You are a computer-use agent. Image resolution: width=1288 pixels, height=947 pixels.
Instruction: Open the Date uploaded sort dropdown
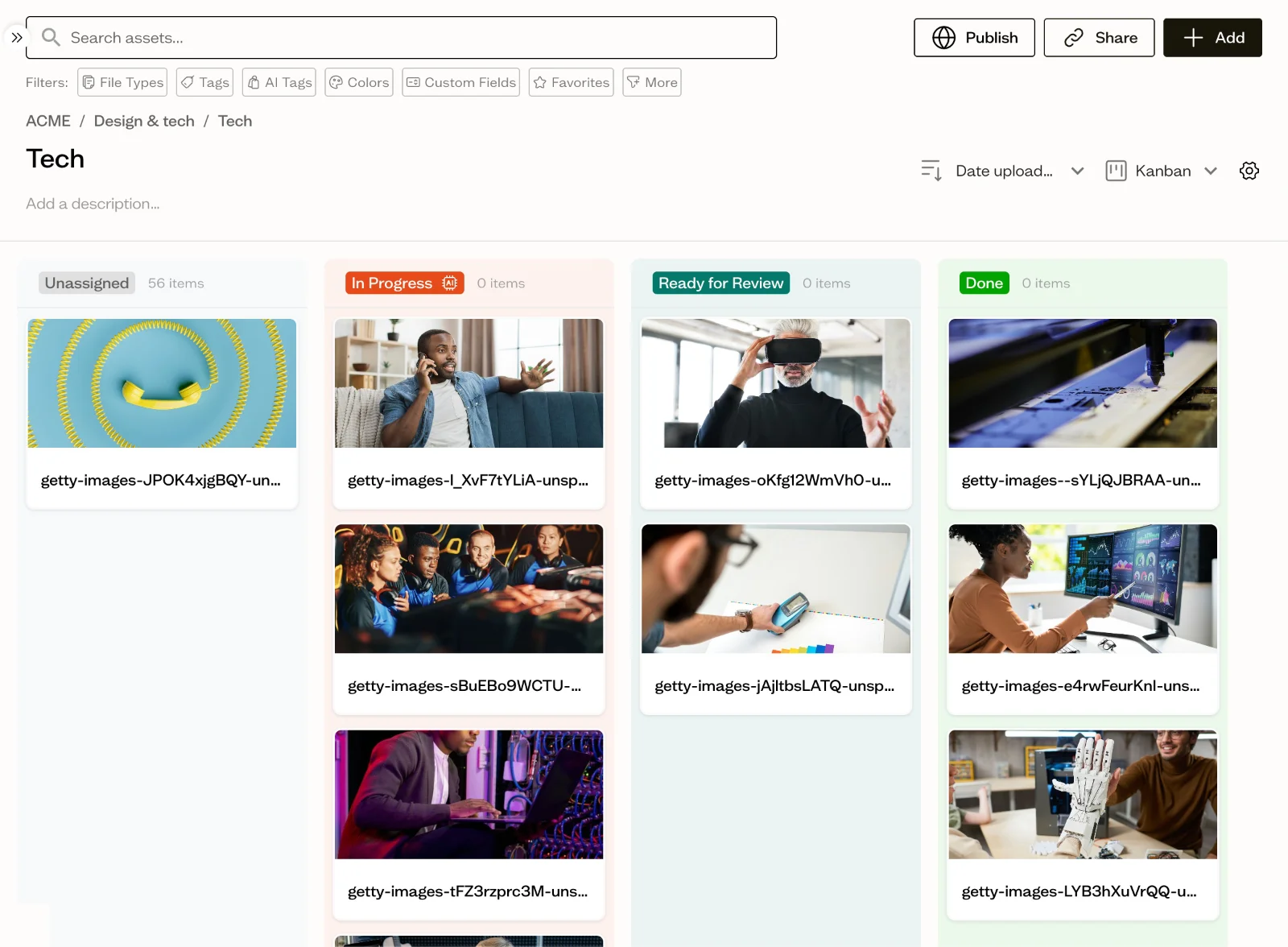pos(1003,171)
